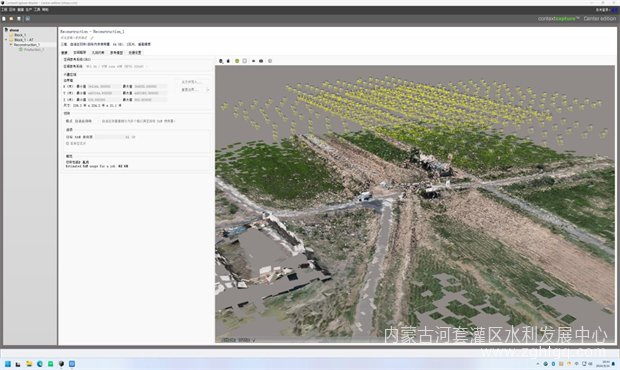Click the X maximum value field
620x370 pixels.
150,86
